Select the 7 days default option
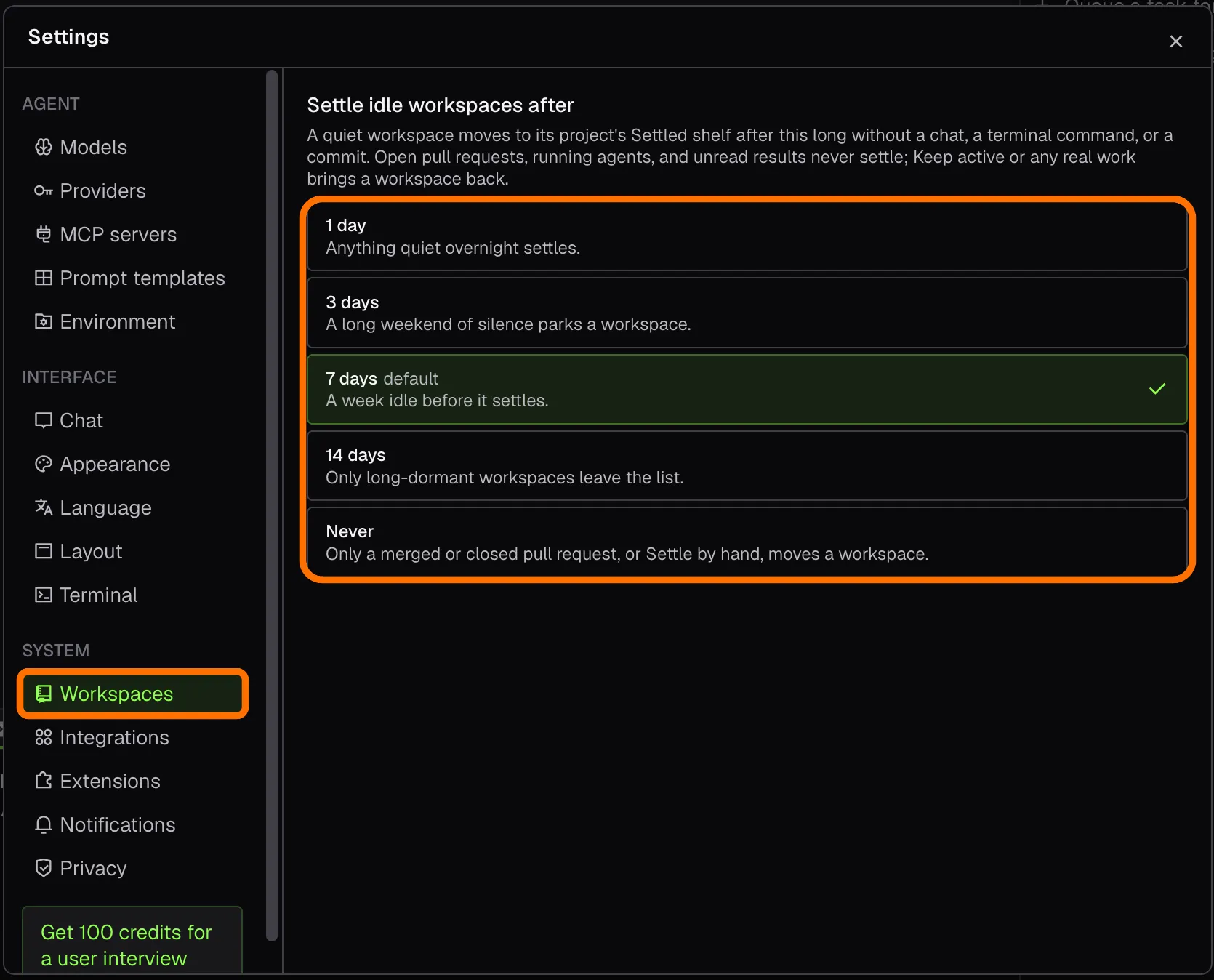The image size is (1214, 980). click(747, 389)
